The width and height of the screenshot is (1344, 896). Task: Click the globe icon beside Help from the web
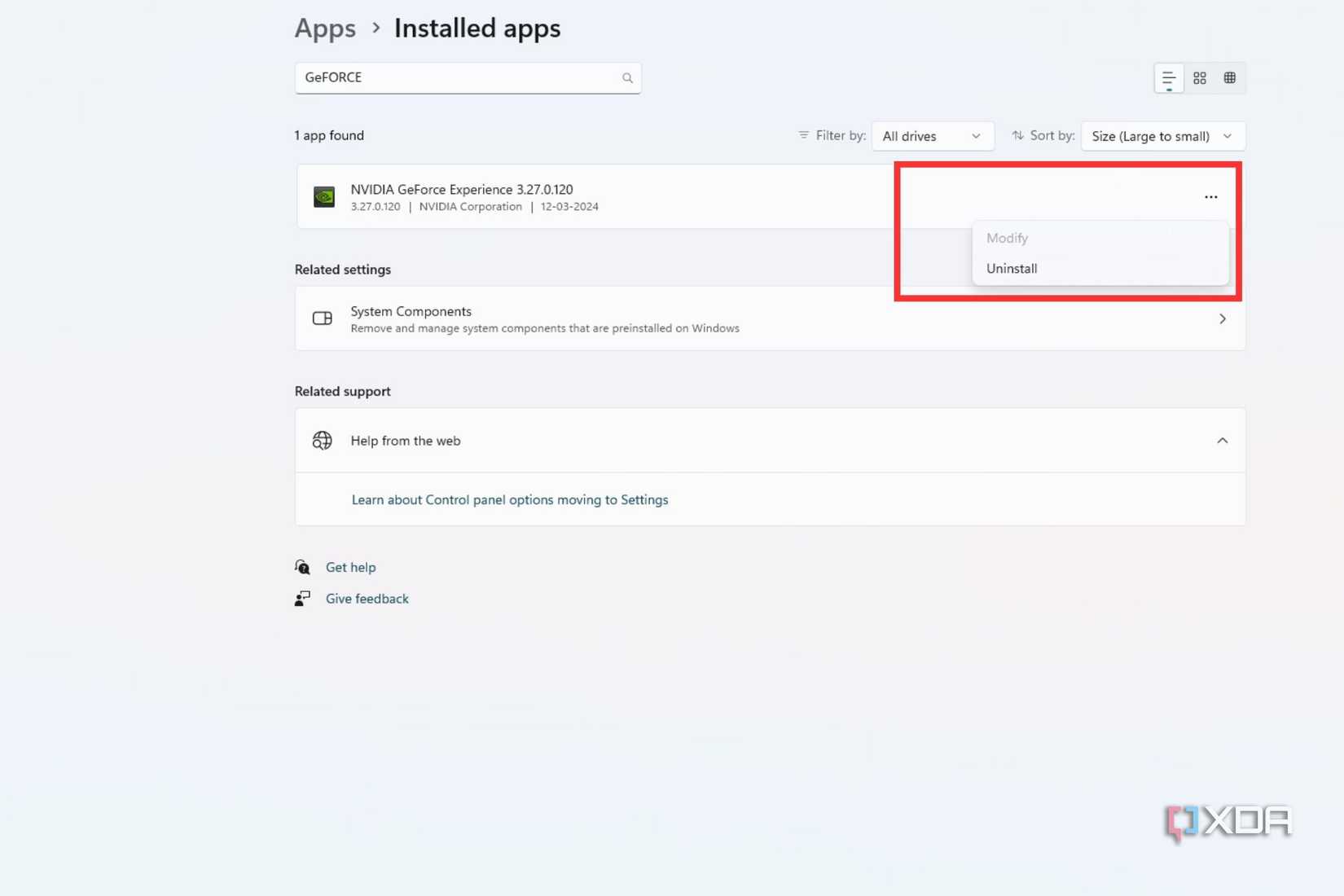point(323,440)
